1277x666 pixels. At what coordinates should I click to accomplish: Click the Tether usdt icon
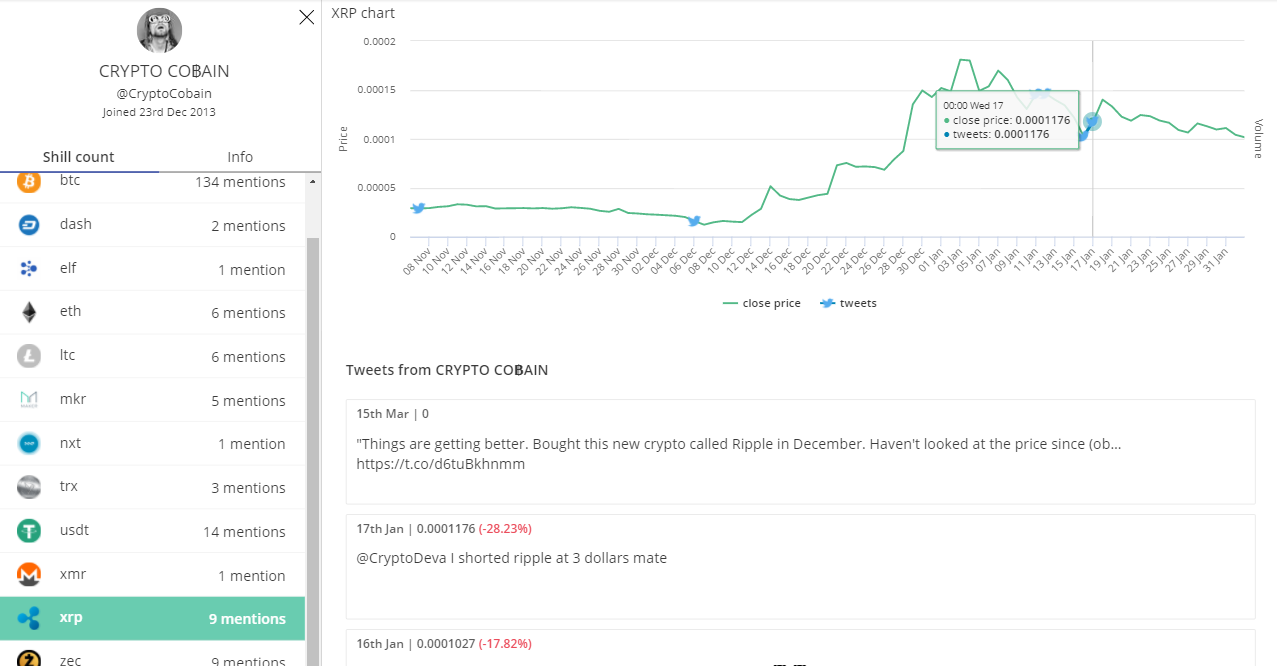pyautogui.click(x=29, y=530)
